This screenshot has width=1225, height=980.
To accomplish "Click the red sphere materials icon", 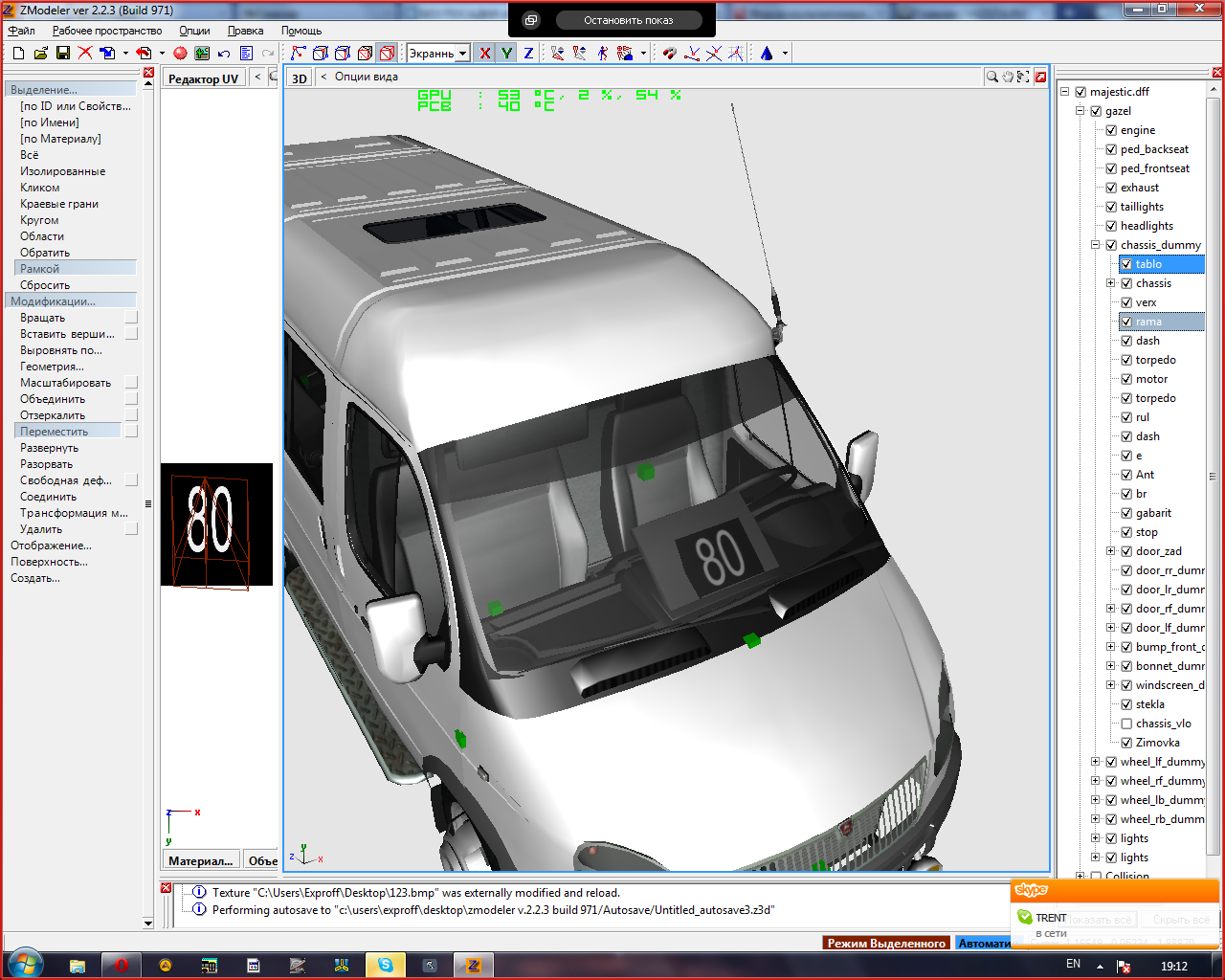I will tap(180, 54).
